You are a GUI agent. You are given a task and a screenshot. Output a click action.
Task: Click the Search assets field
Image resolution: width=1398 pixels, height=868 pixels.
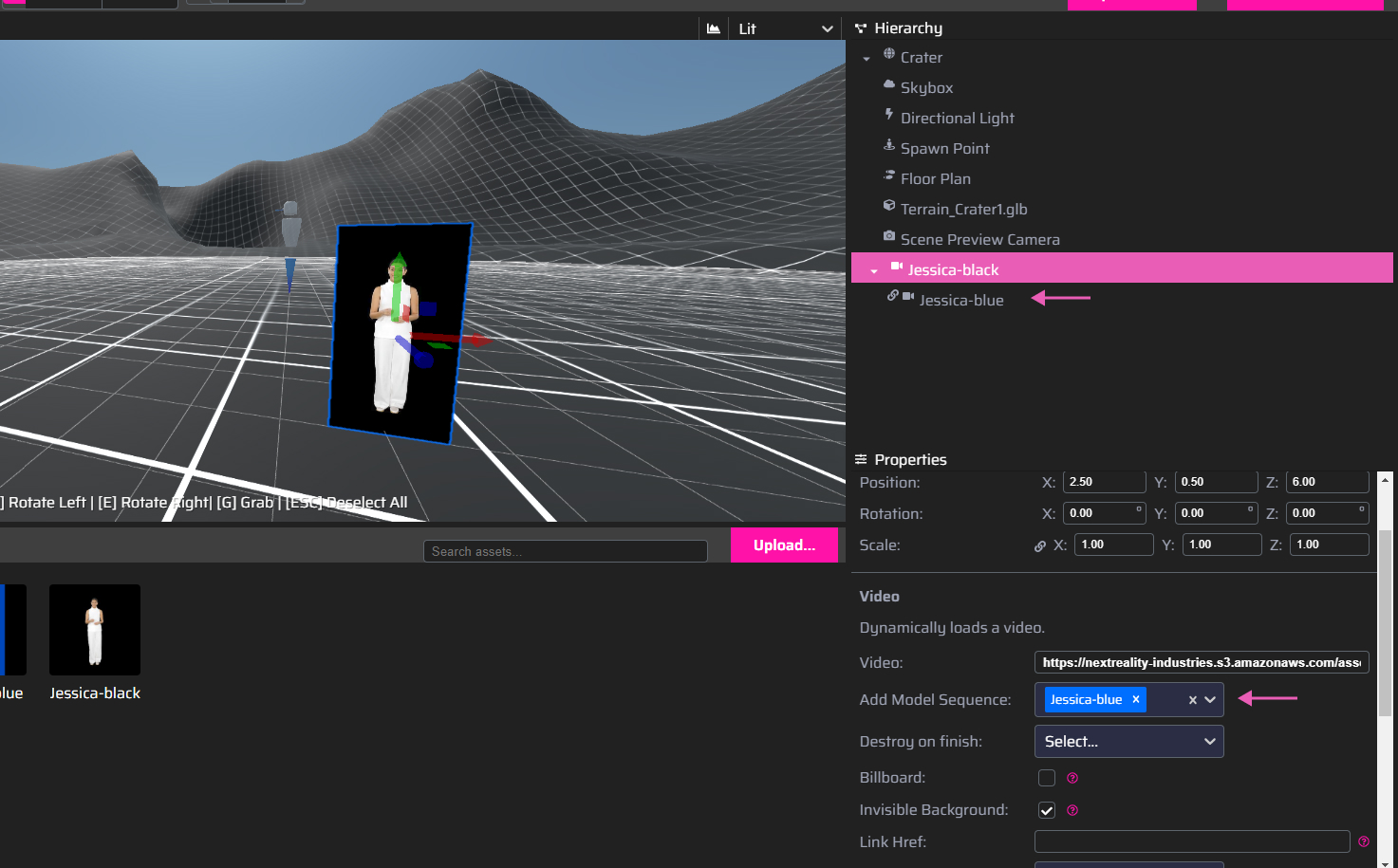coord(566,551)
